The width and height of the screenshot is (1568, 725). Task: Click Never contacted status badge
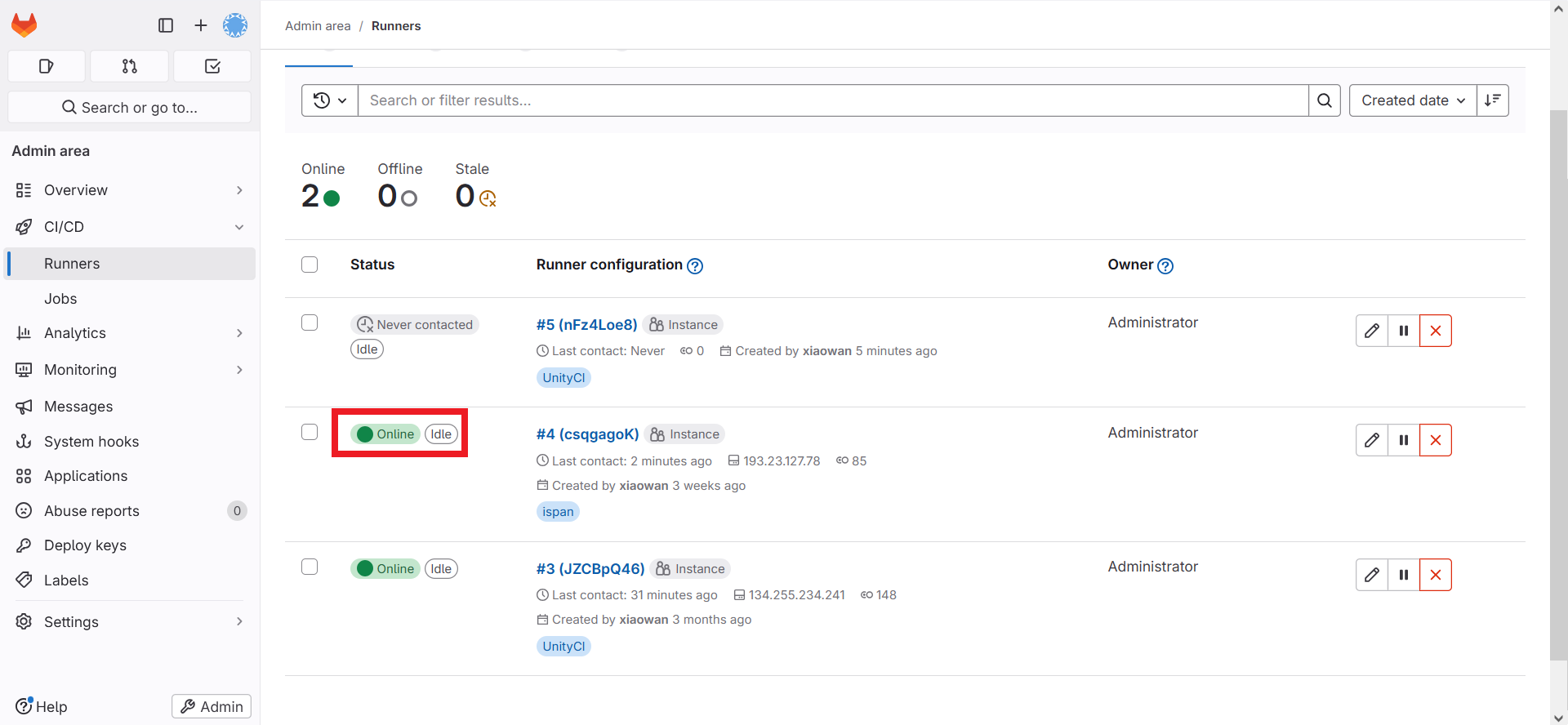coord(415,325)
